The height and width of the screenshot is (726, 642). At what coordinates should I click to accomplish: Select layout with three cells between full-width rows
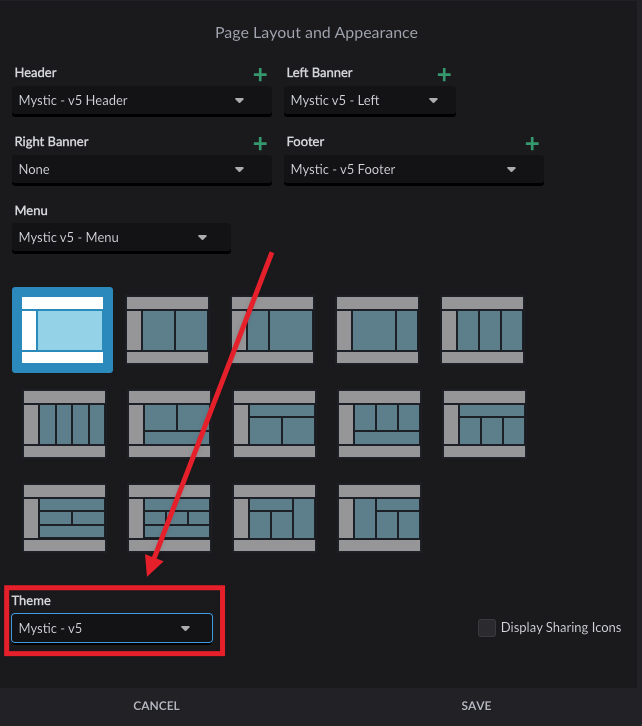click(169, 518)
